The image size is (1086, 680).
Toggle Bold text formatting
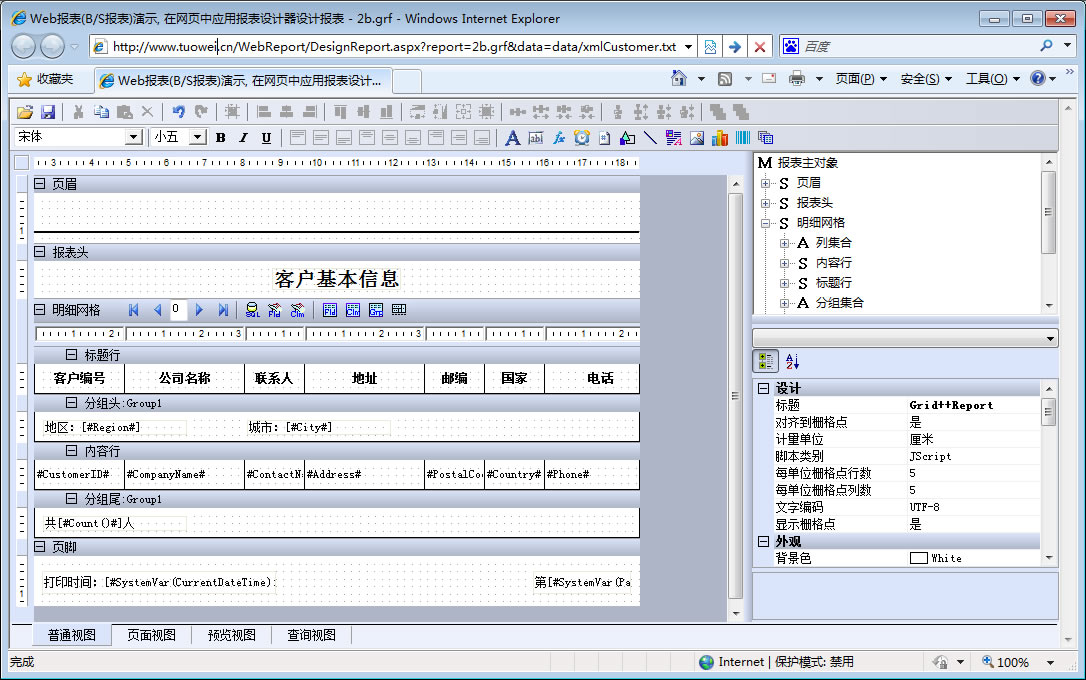[x=220, y=138]
